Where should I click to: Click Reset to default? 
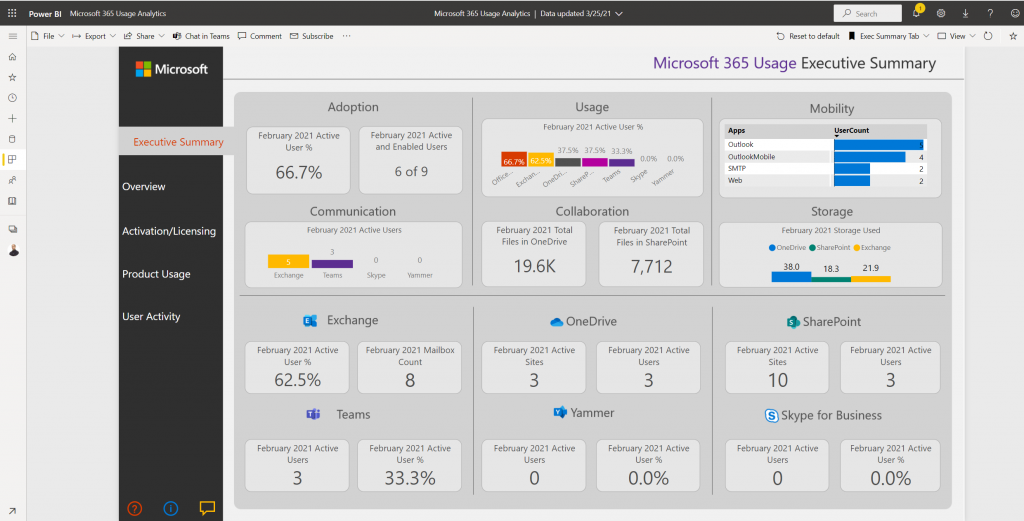coord(808,36)
